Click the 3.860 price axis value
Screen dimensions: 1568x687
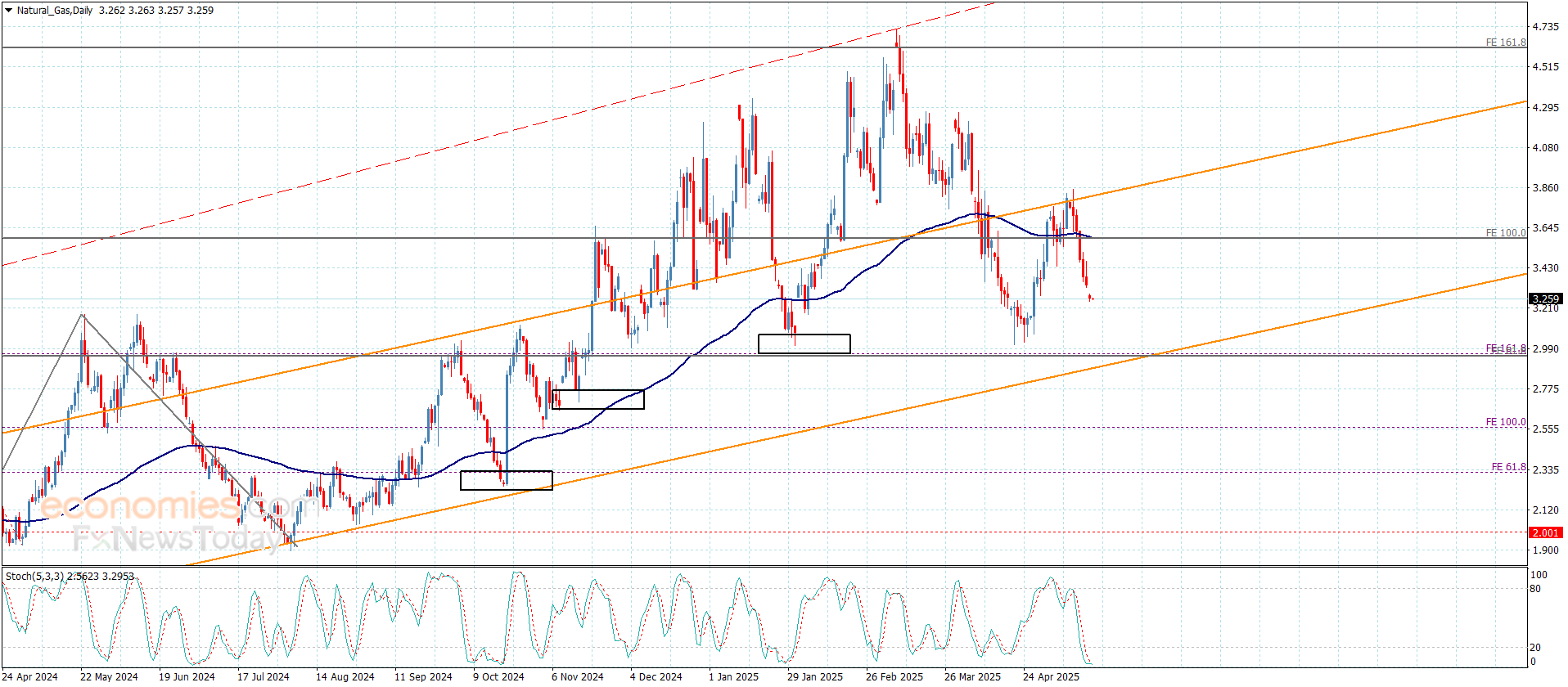click(1545, 188)
